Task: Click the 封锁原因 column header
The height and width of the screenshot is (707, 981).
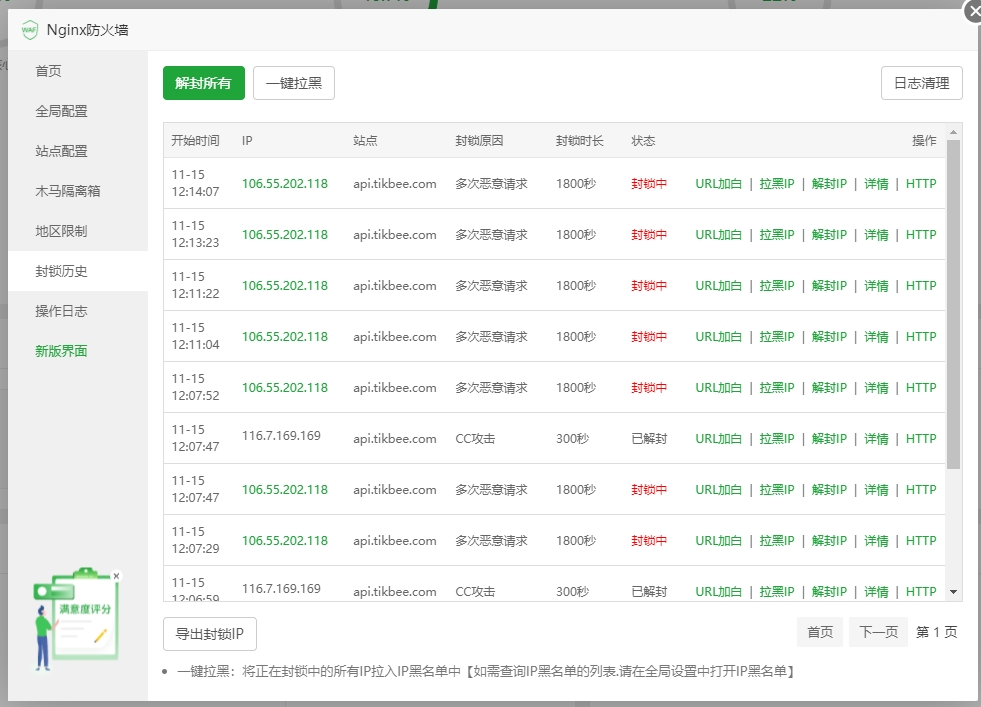Action: 479,140
